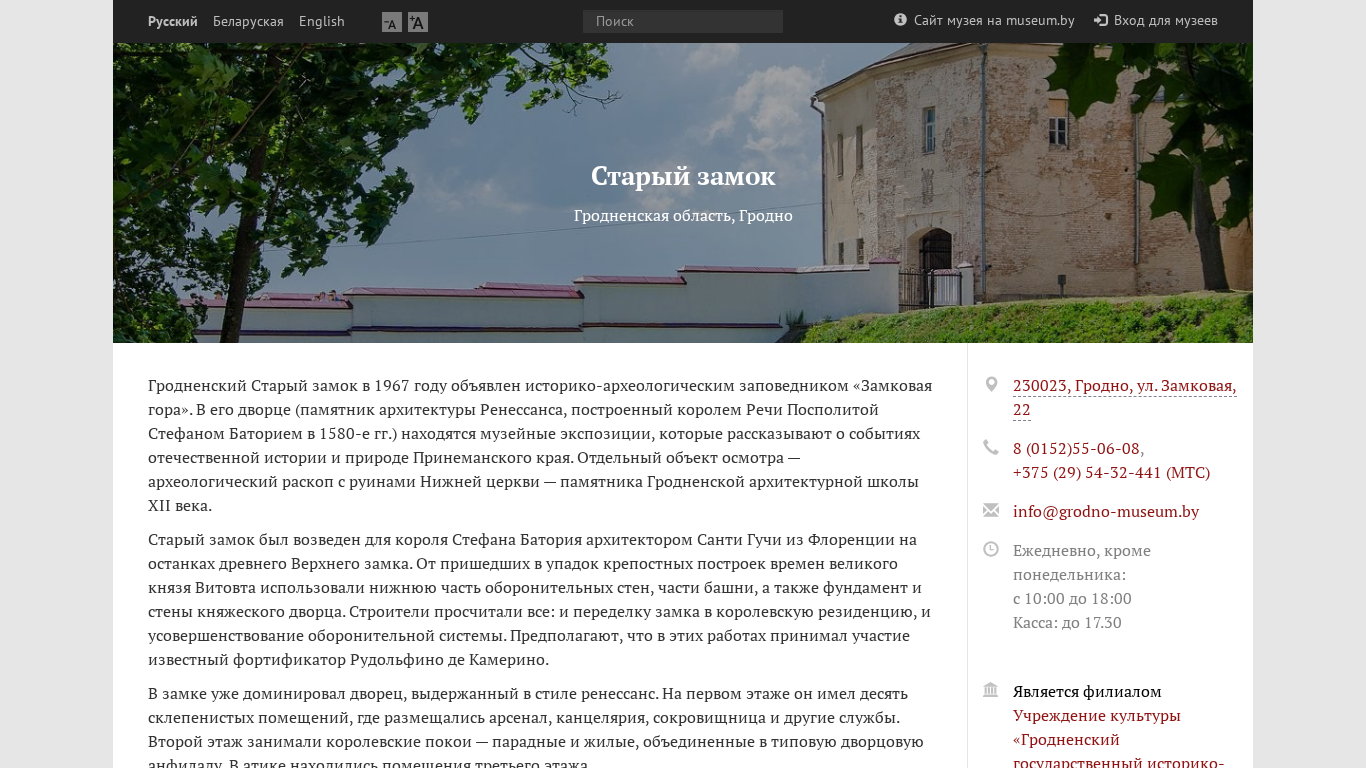Switch language to Беларуская
The height and width of the screenshot is (768, 1366).
coord(248,21)
